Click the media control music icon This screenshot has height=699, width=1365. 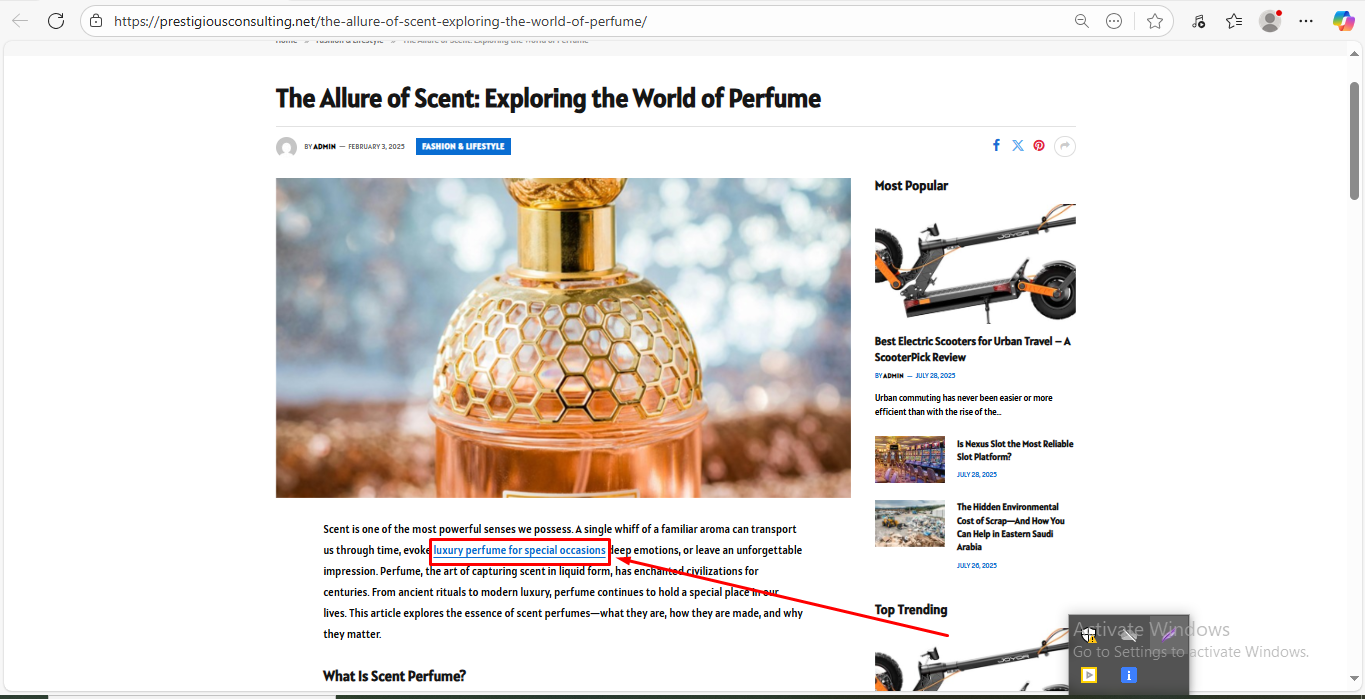click(1198, 21)
